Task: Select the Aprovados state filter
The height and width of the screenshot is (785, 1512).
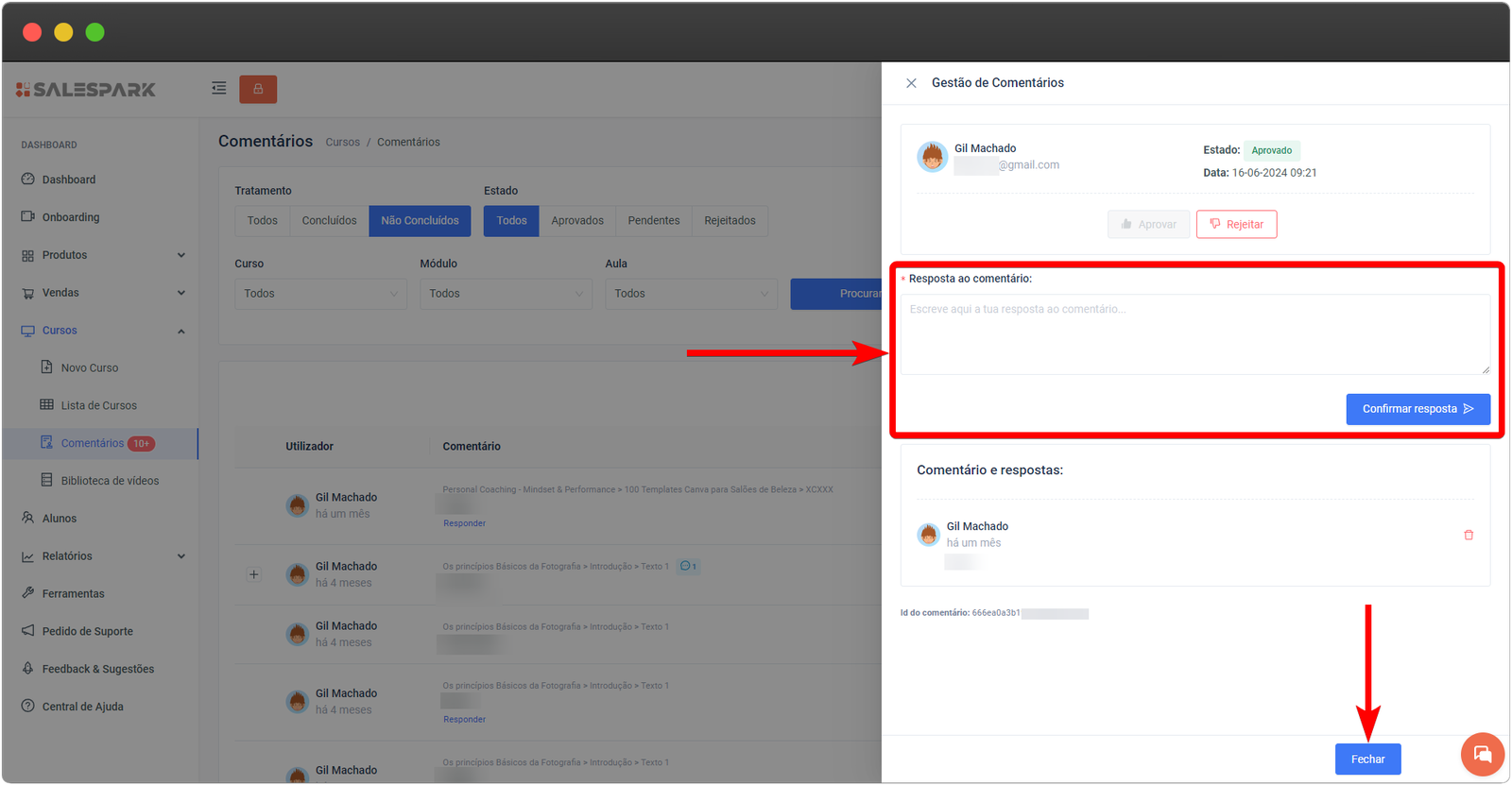Action: [576, 221]
